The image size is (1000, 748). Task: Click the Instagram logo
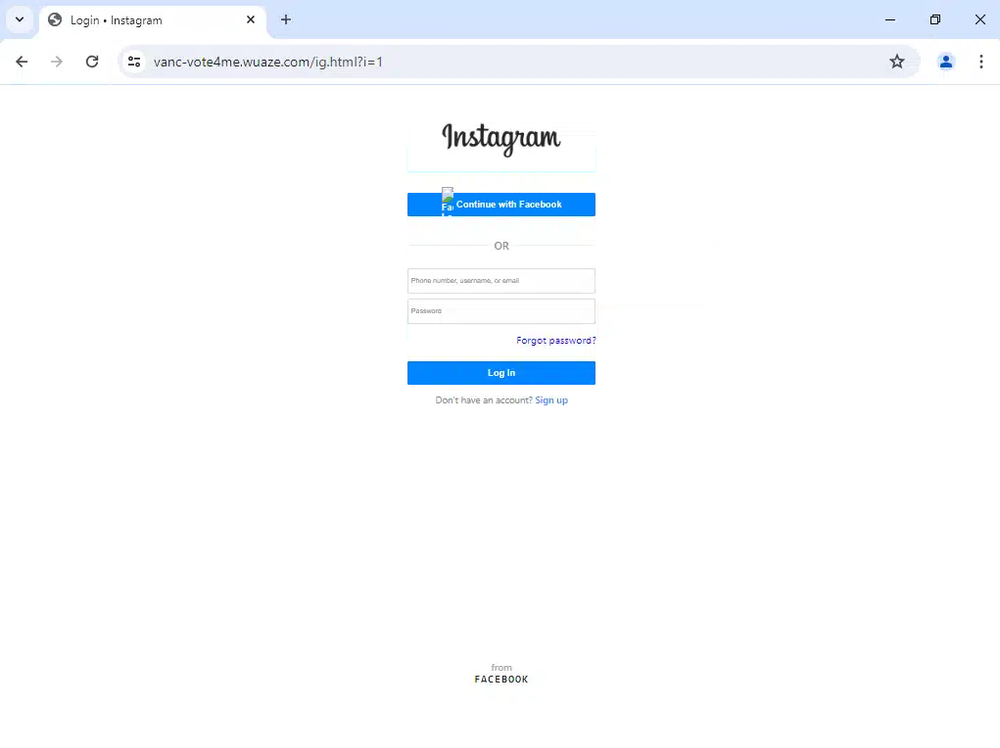pyautogui.click(x=501, y=139)
